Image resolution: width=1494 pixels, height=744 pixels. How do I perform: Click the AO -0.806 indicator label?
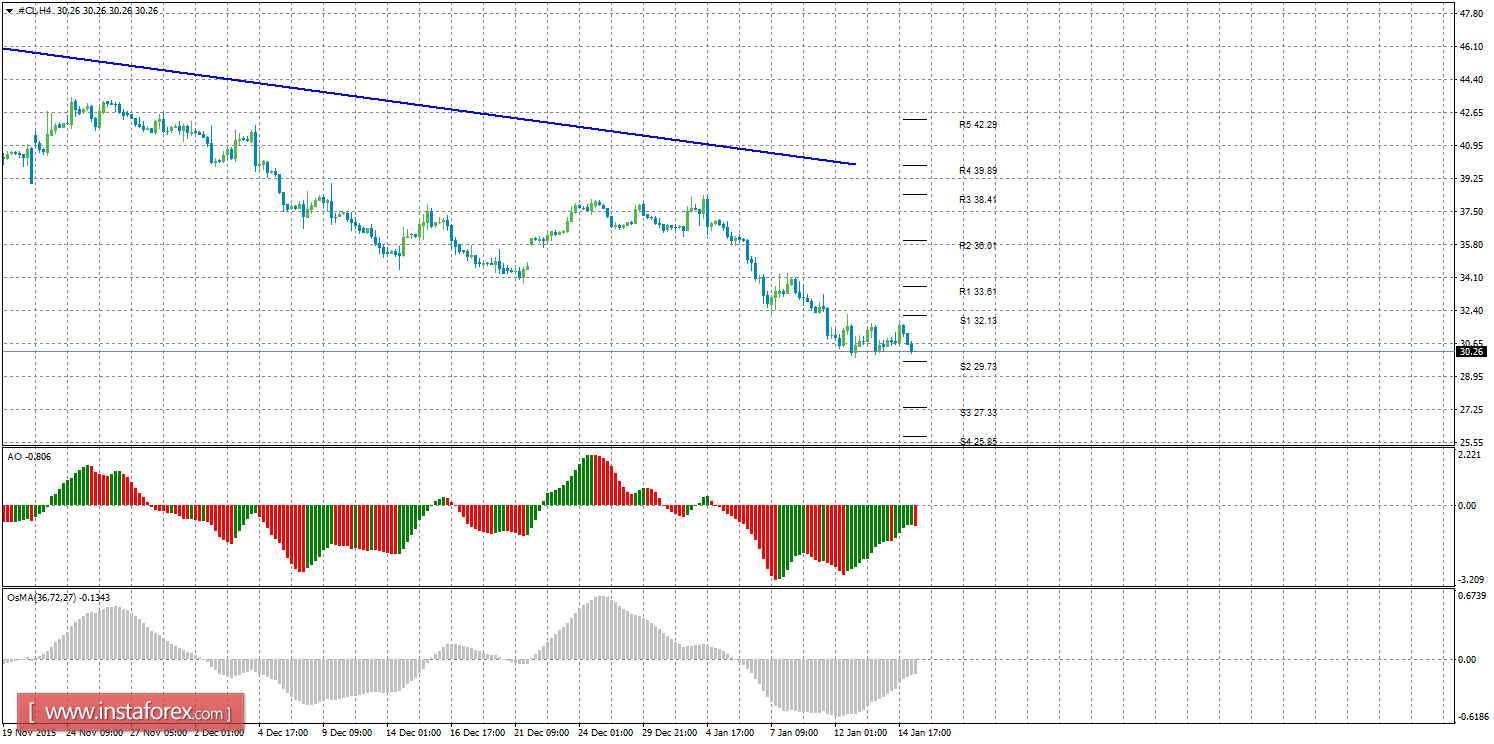pos(30,457)
